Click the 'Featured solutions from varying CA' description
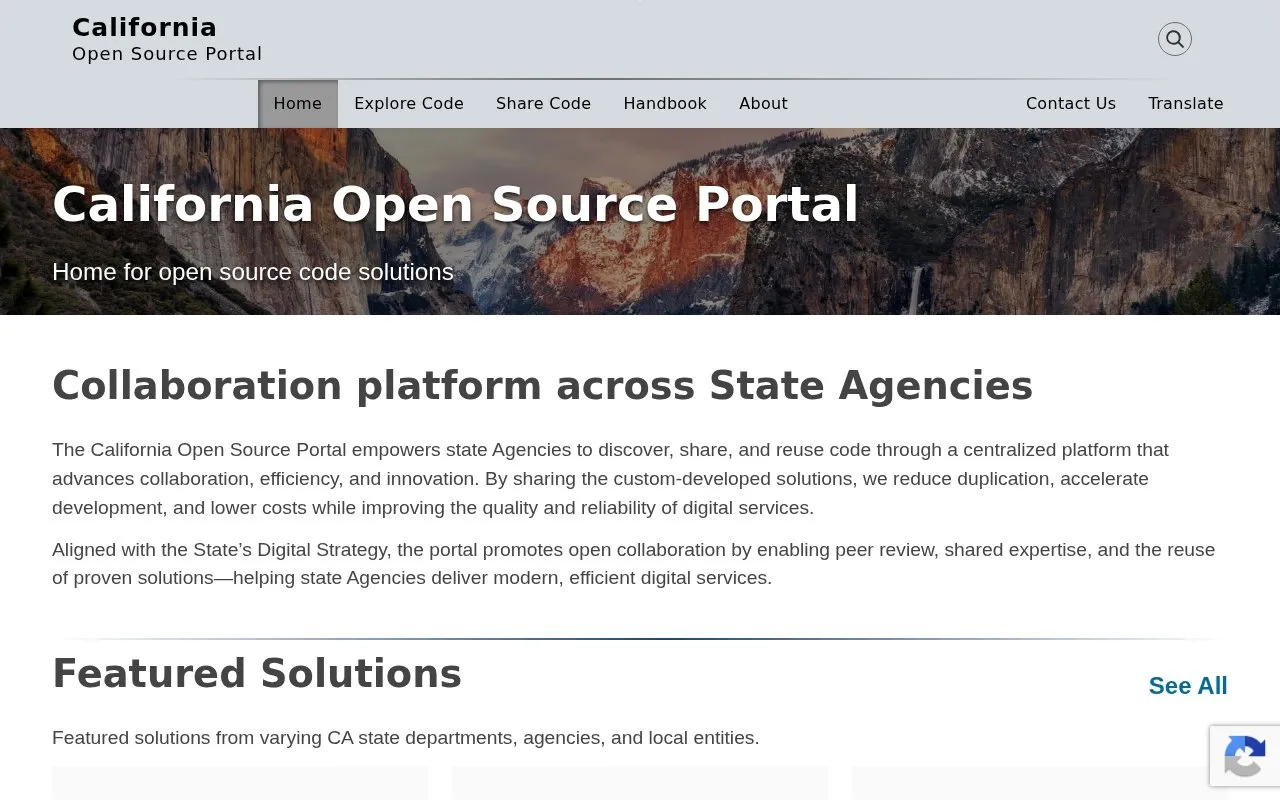This screenshot has width=1280, height=800. pyautogui.click(x=406, y=738)
